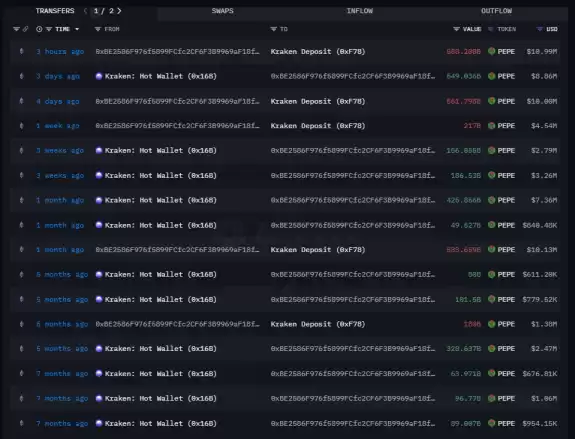Image resolution: width=575 pixels, height=439 pixels.
Task: Click PEPE token icon in $10.13M row
Action: pyautogui.click(x=492, y=249)
